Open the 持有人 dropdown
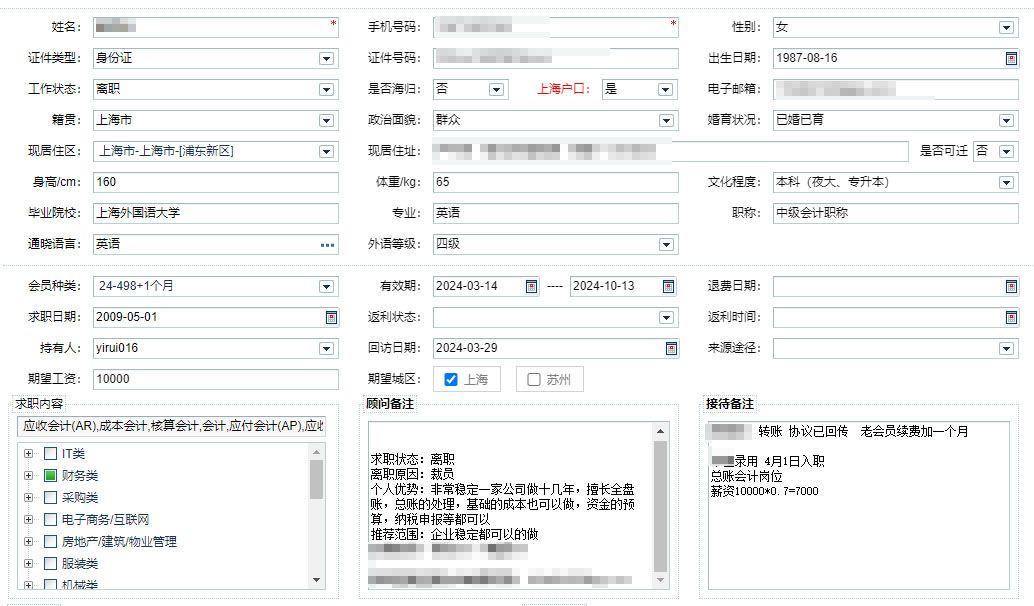Screen dimensions: 1034x606 (x=326, y=348)
